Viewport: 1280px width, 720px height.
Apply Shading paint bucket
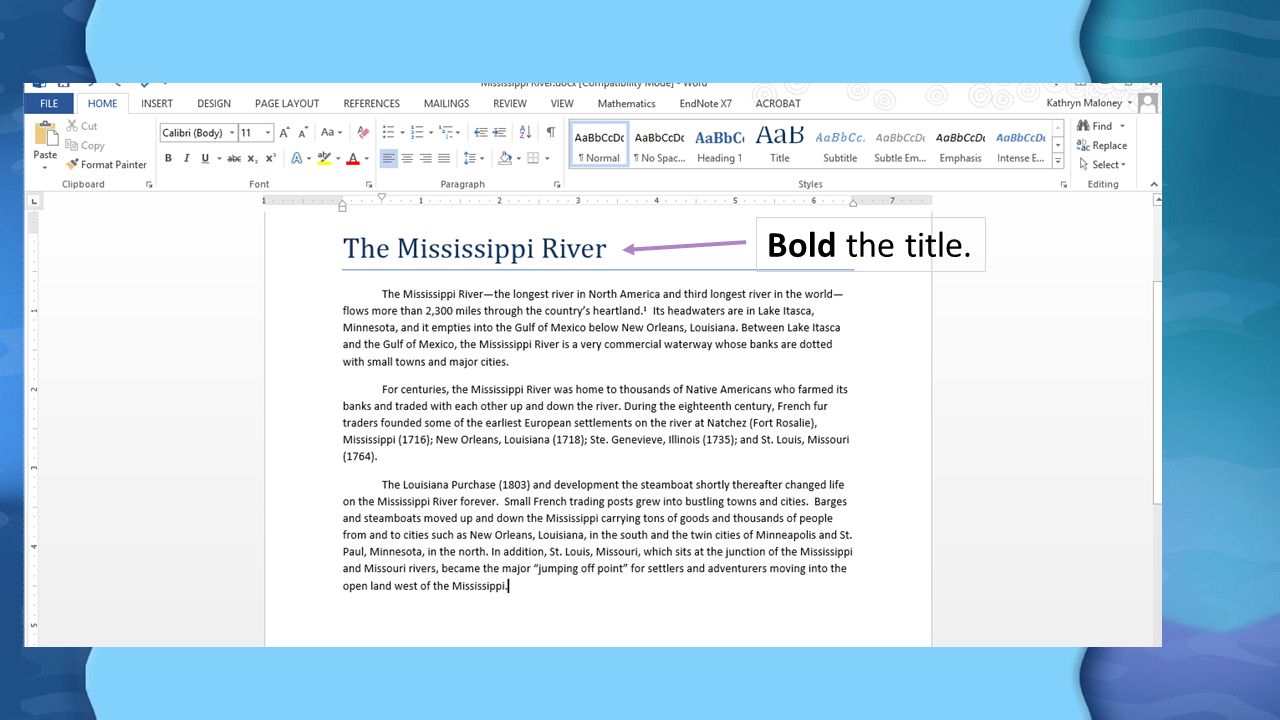(x=505, y=158)
